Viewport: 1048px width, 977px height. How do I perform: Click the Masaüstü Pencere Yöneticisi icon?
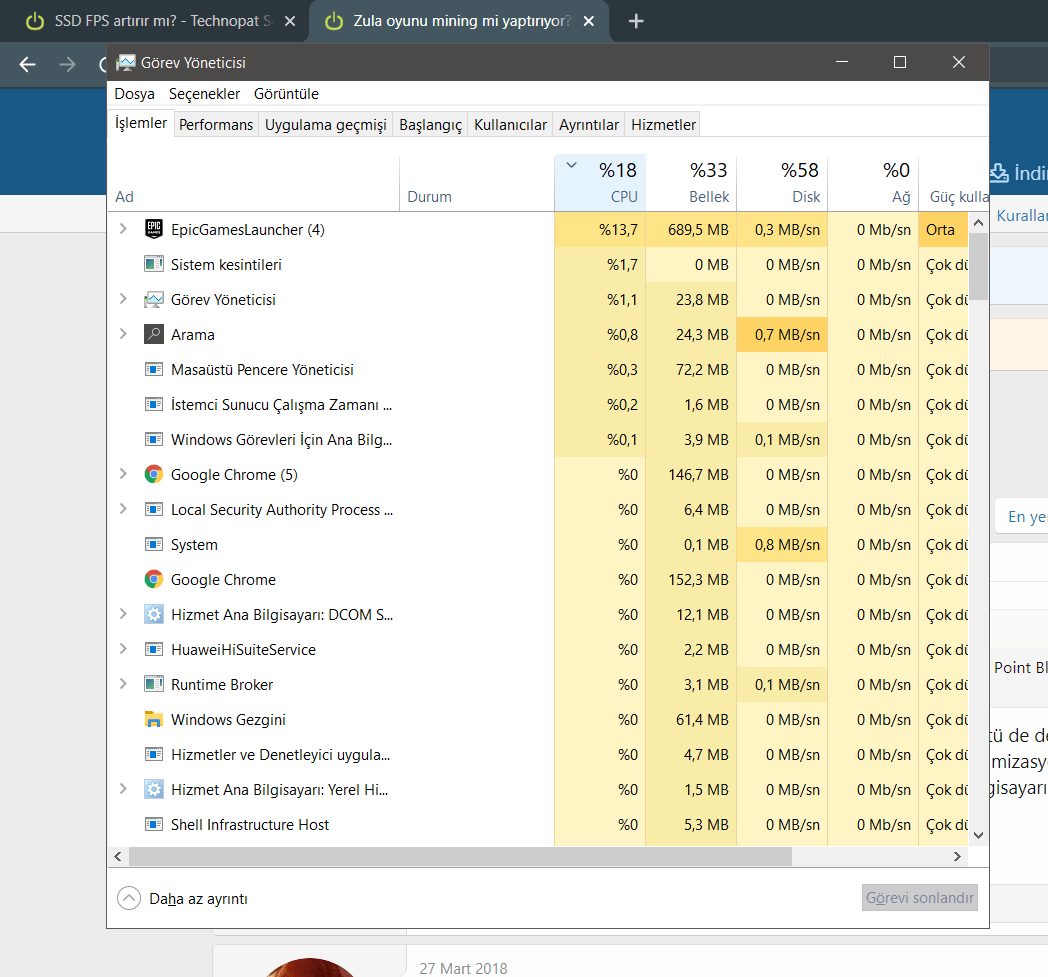(154, 370)
